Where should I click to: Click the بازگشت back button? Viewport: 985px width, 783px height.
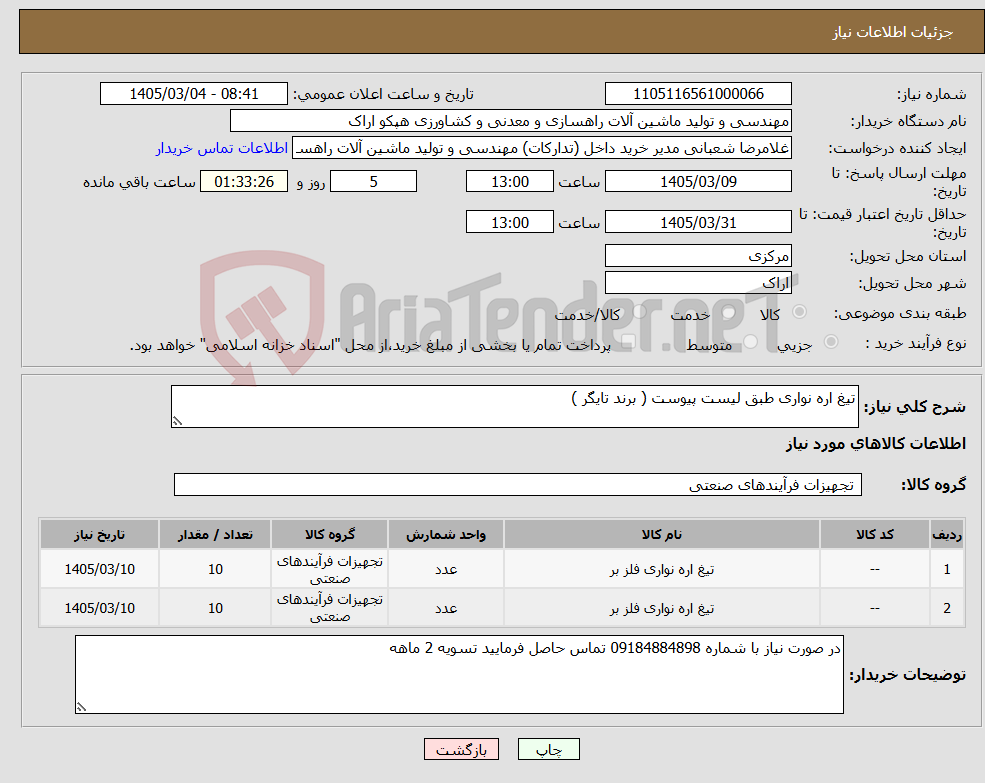461,749
